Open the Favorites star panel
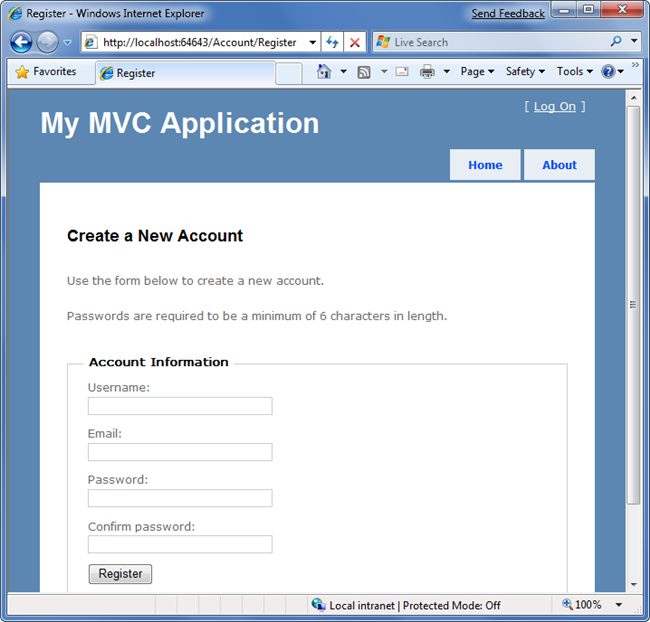The image size is (650, 622). [x=46, y=72]
